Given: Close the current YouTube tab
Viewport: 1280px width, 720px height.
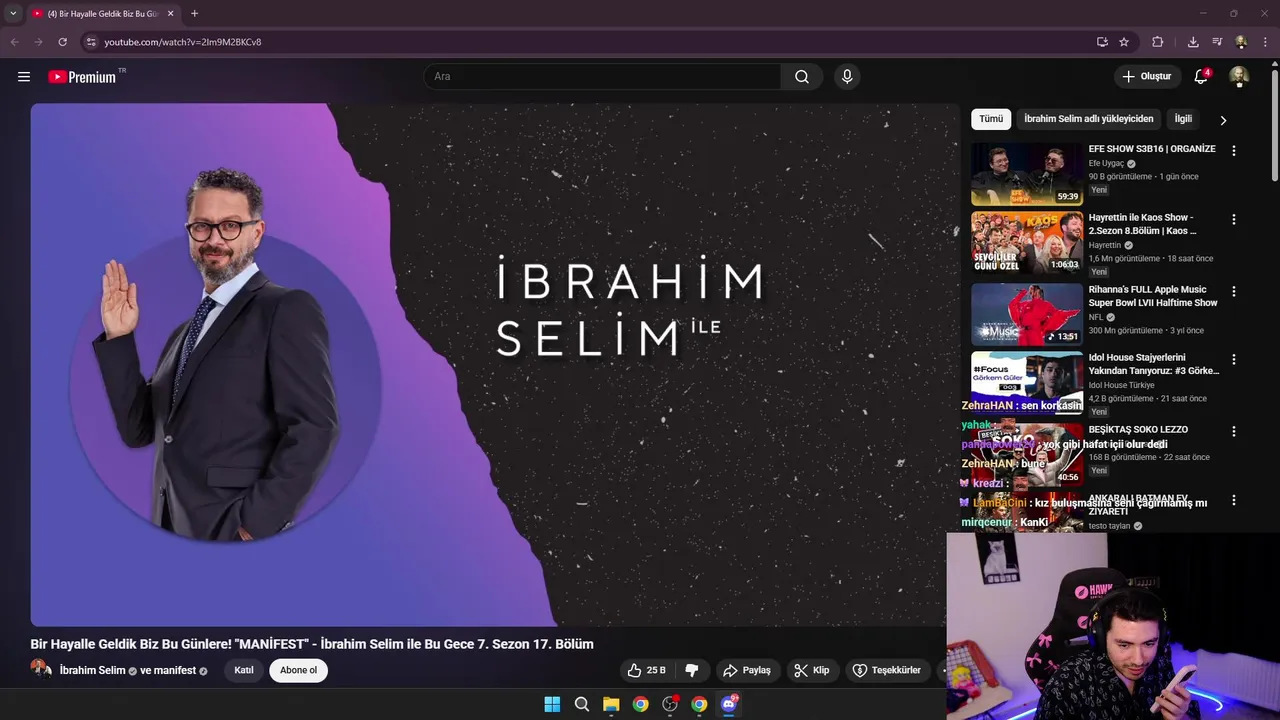Looking at the screenshot, I should click(x=171, y=14).
